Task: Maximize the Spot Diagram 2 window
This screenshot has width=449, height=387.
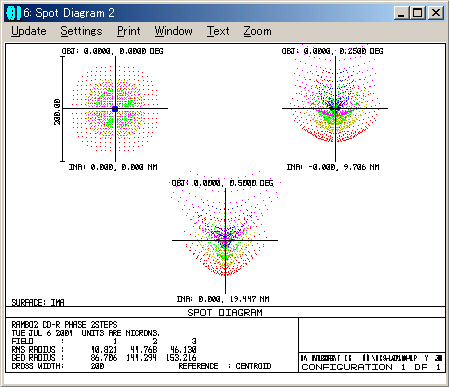Action: 417,13
